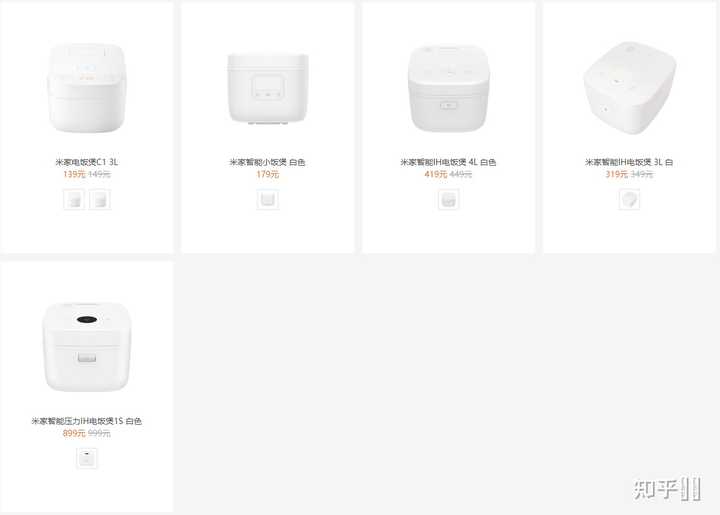The width and height of the screenshot is (720, 515).
Task: Select first color variant of 电饭煲C1 3L
Action: (74, 200)
